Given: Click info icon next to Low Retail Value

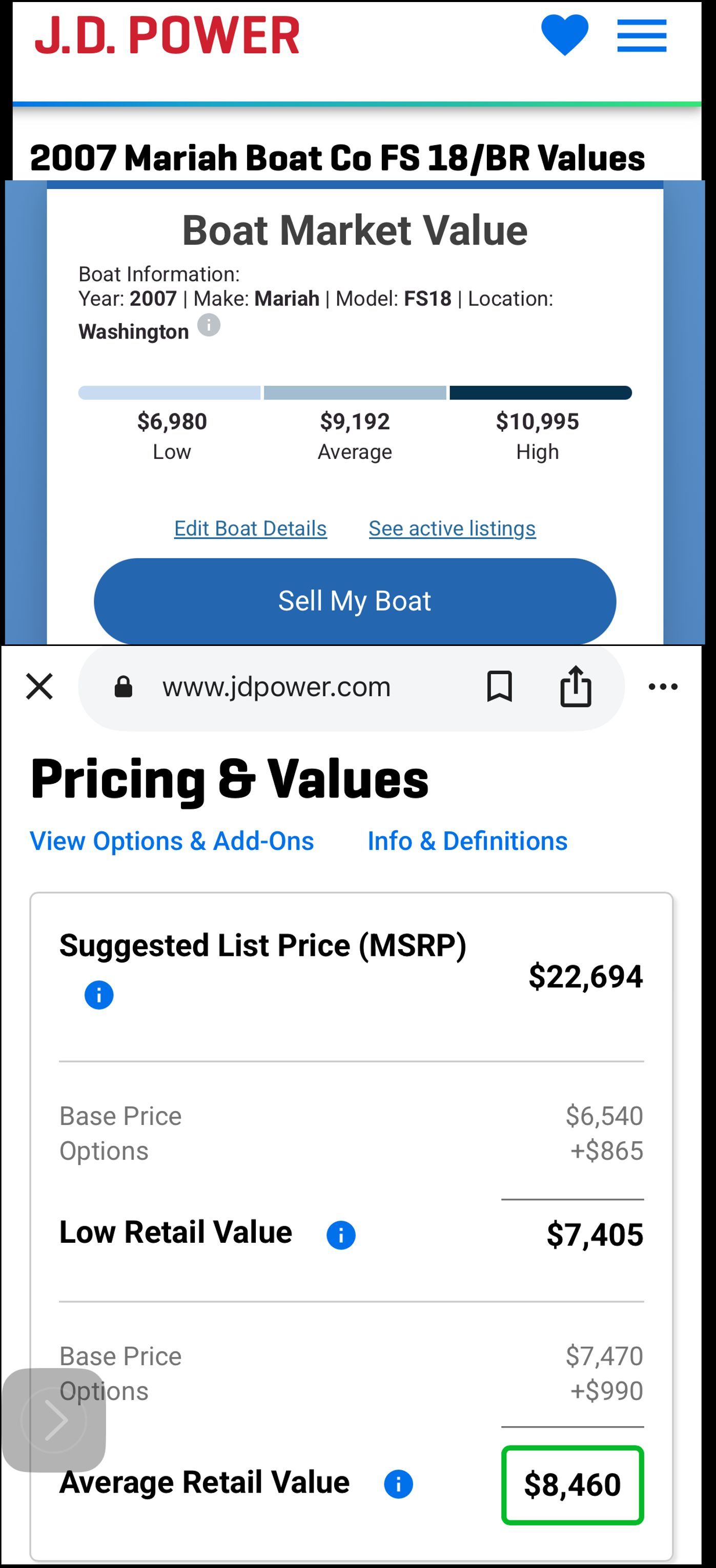Looking at the screenshot, I should click(x=341, y=1235).
